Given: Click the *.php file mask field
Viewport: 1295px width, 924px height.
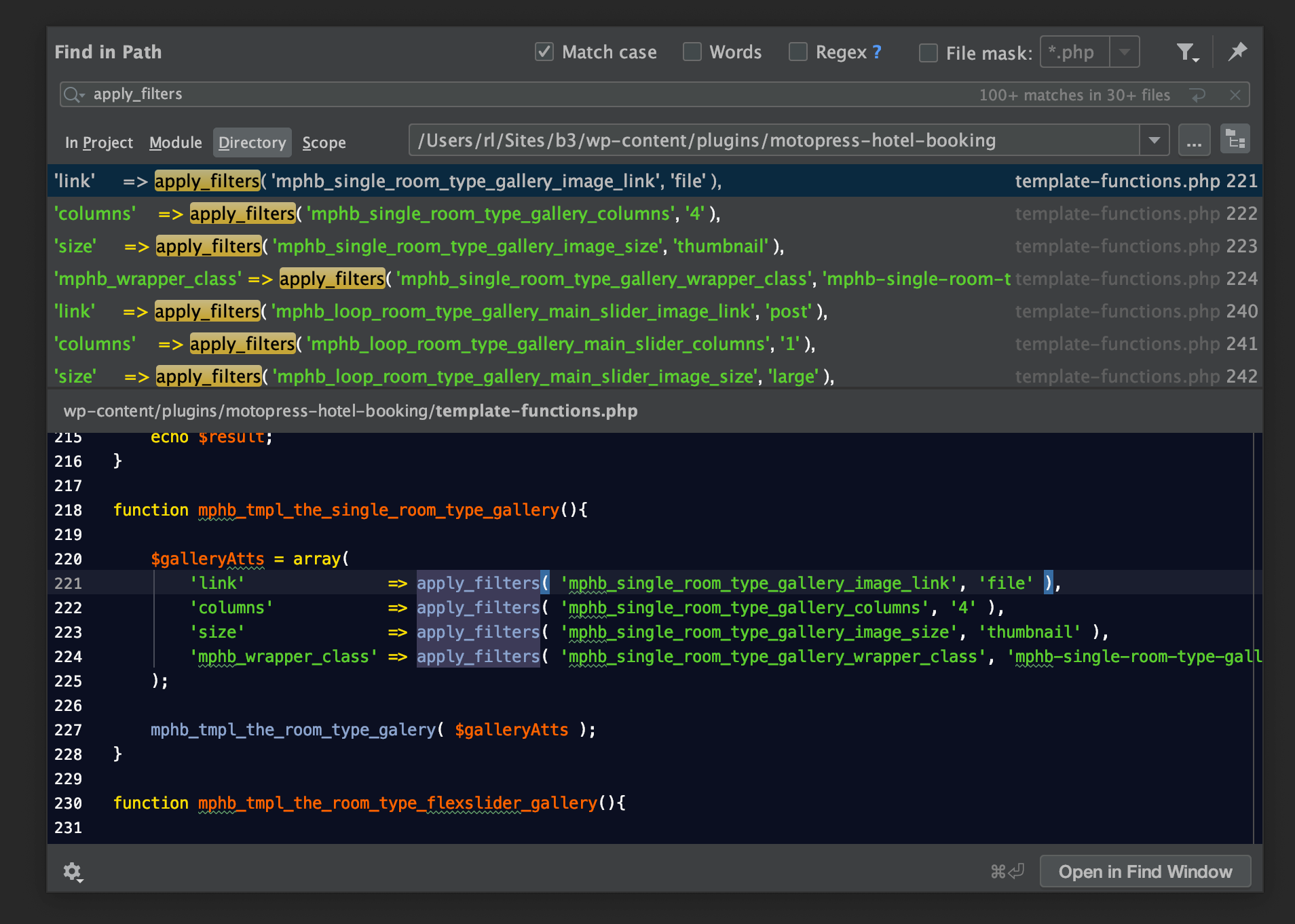Looking at the screenshot, I should [x=1075, y=52].
